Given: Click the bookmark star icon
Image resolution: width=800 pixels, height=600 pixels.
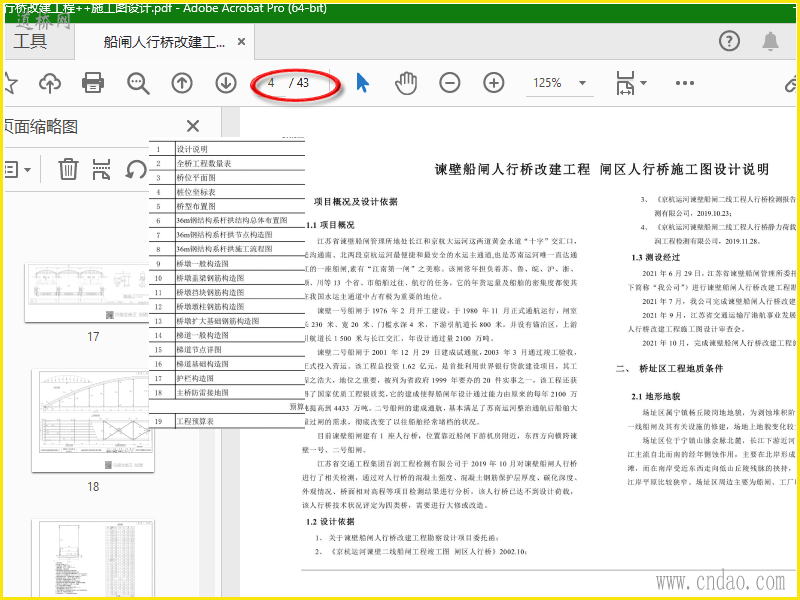Looking at the screenshot, I should click(10, 83).
